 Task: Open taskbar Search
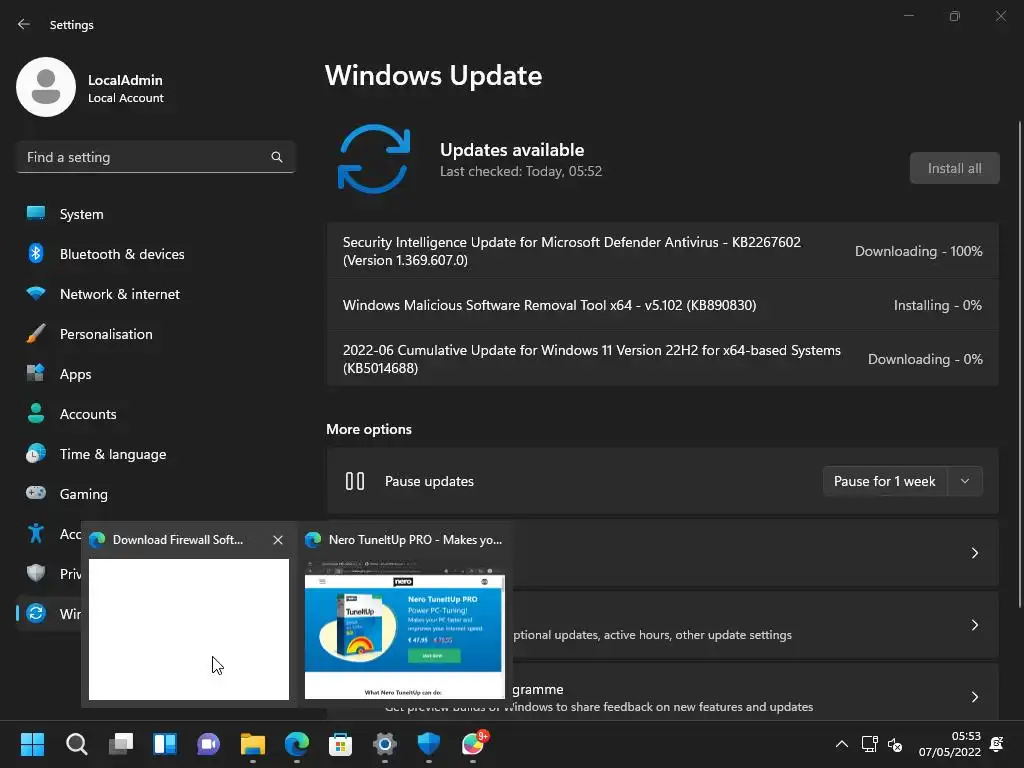click(76, 744)
